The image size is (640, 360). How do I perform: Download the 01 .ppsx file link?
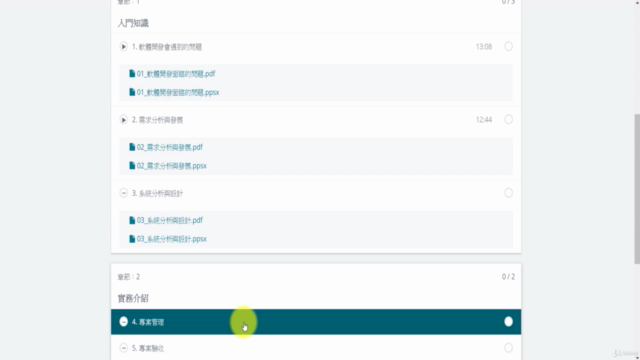178,92
